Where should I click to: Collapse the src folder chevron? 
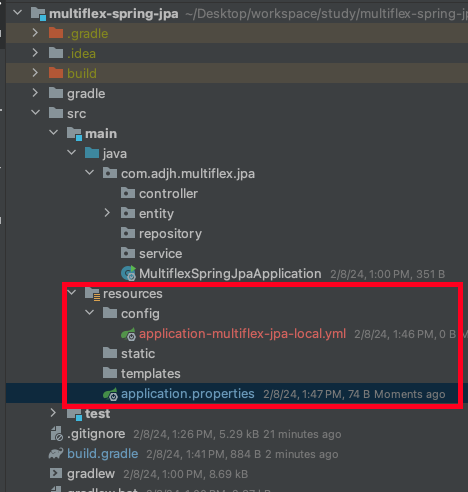tap(35, 113)
